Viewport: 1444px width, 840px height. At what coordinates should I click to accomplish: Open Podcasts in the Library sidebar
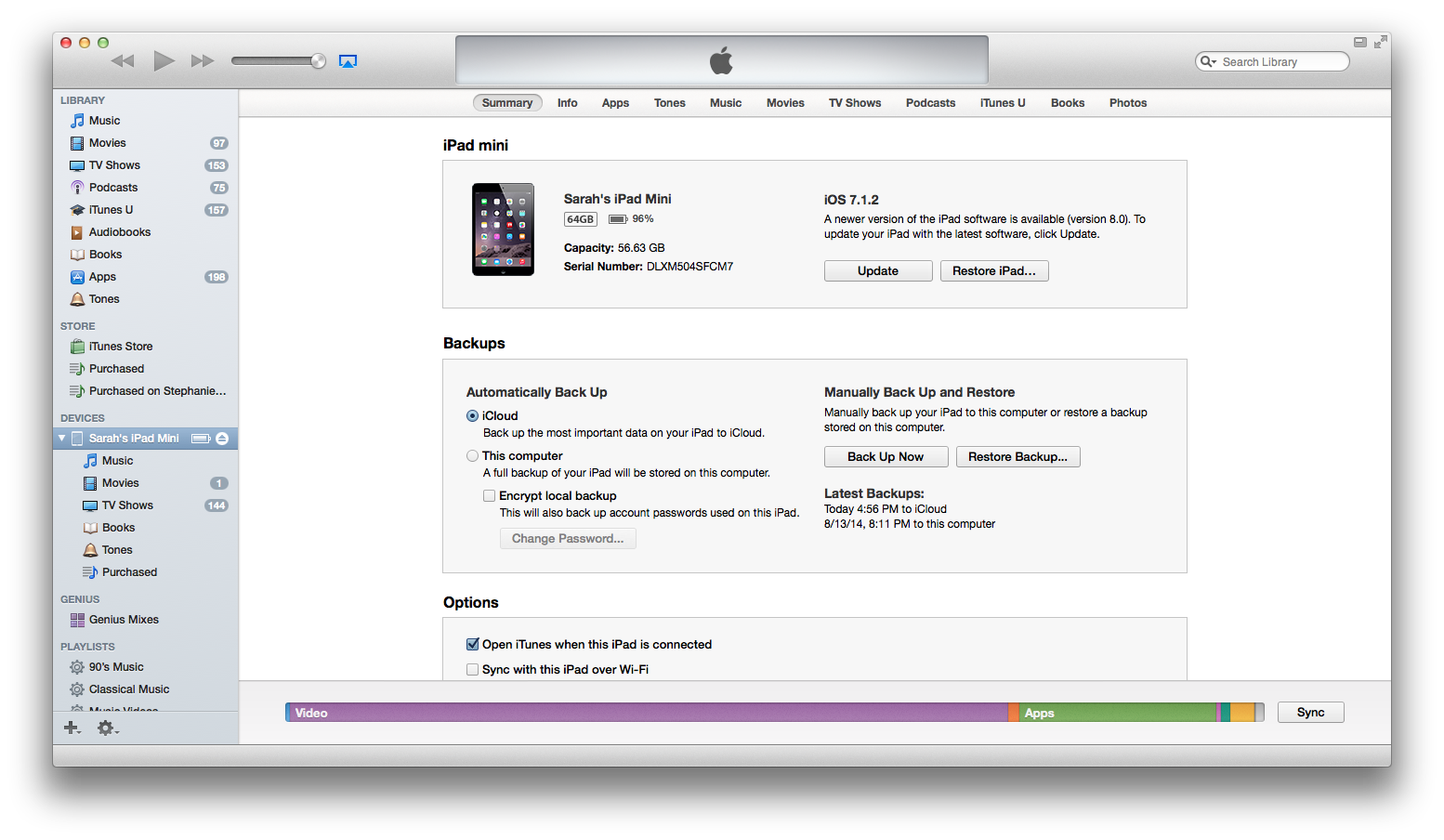112,188
